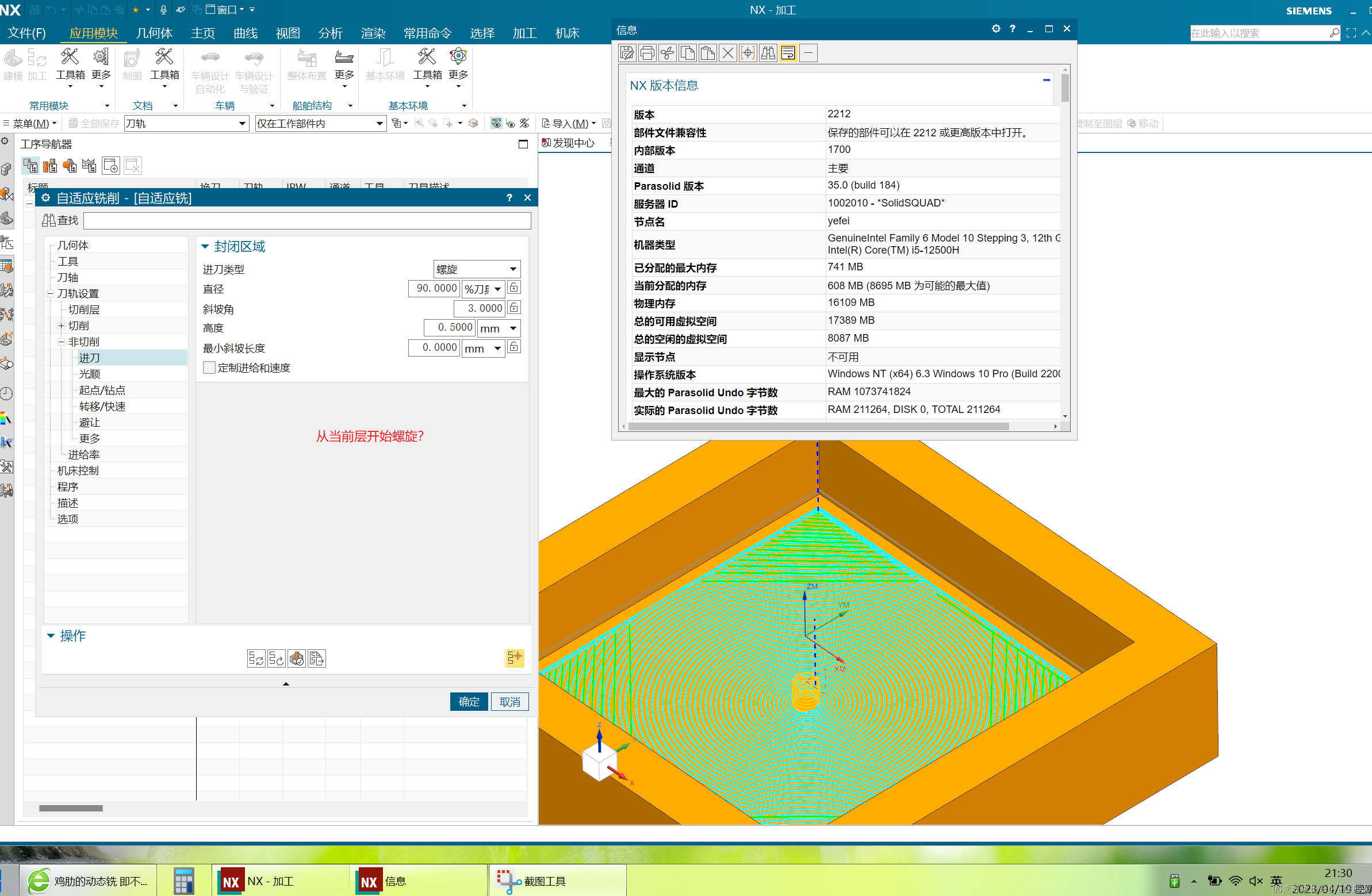Toggle 定制进给和速度 checkbox
This screenshot has width=1372, height=896.
(x=209, y=367)
